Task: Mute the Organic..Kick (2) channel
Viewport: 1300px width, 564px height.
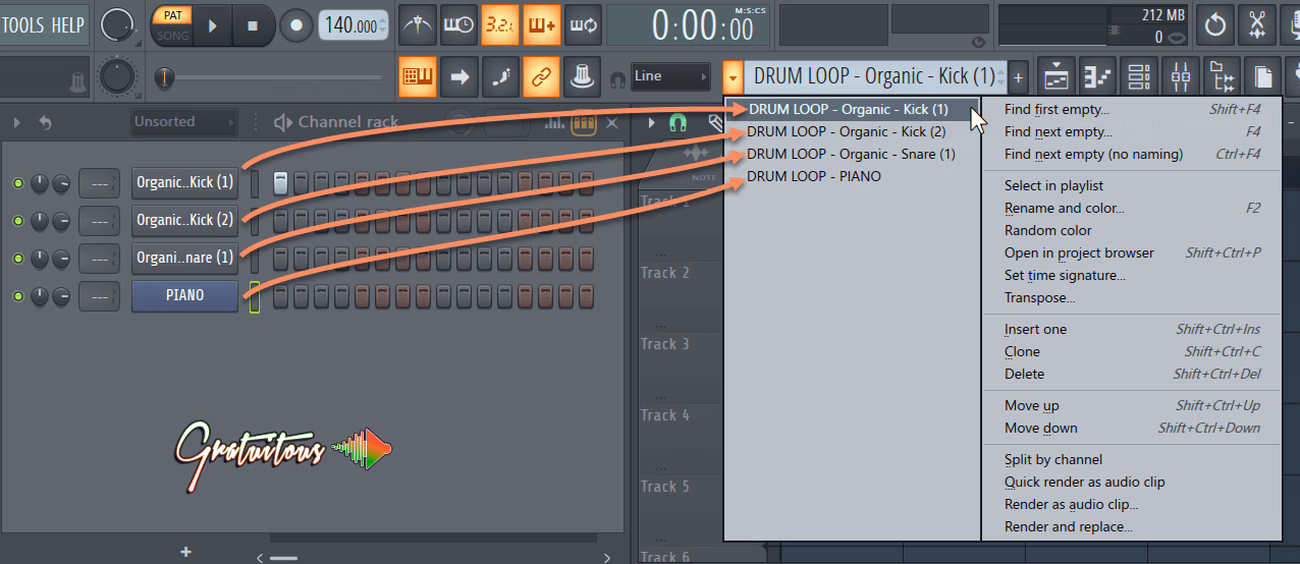Action: (17, 220)
